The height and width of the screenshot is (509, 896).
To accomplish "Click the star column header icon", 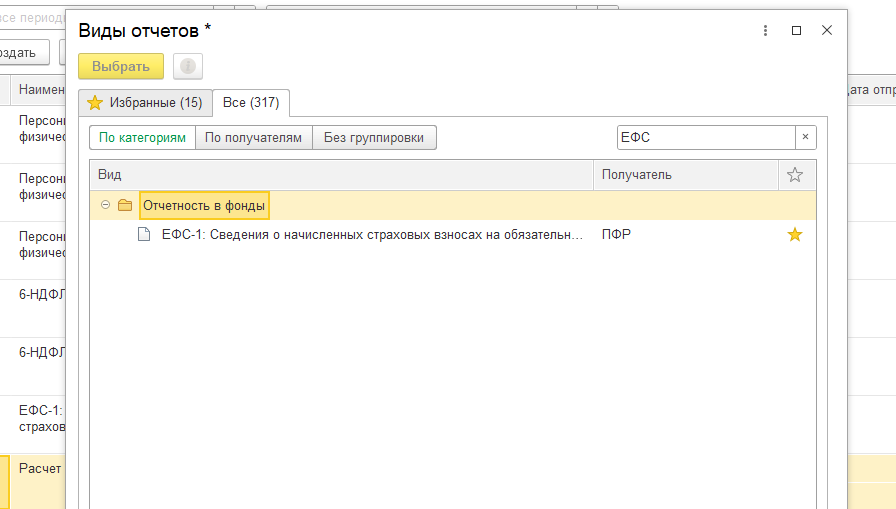I will click(x=795, y=175).
